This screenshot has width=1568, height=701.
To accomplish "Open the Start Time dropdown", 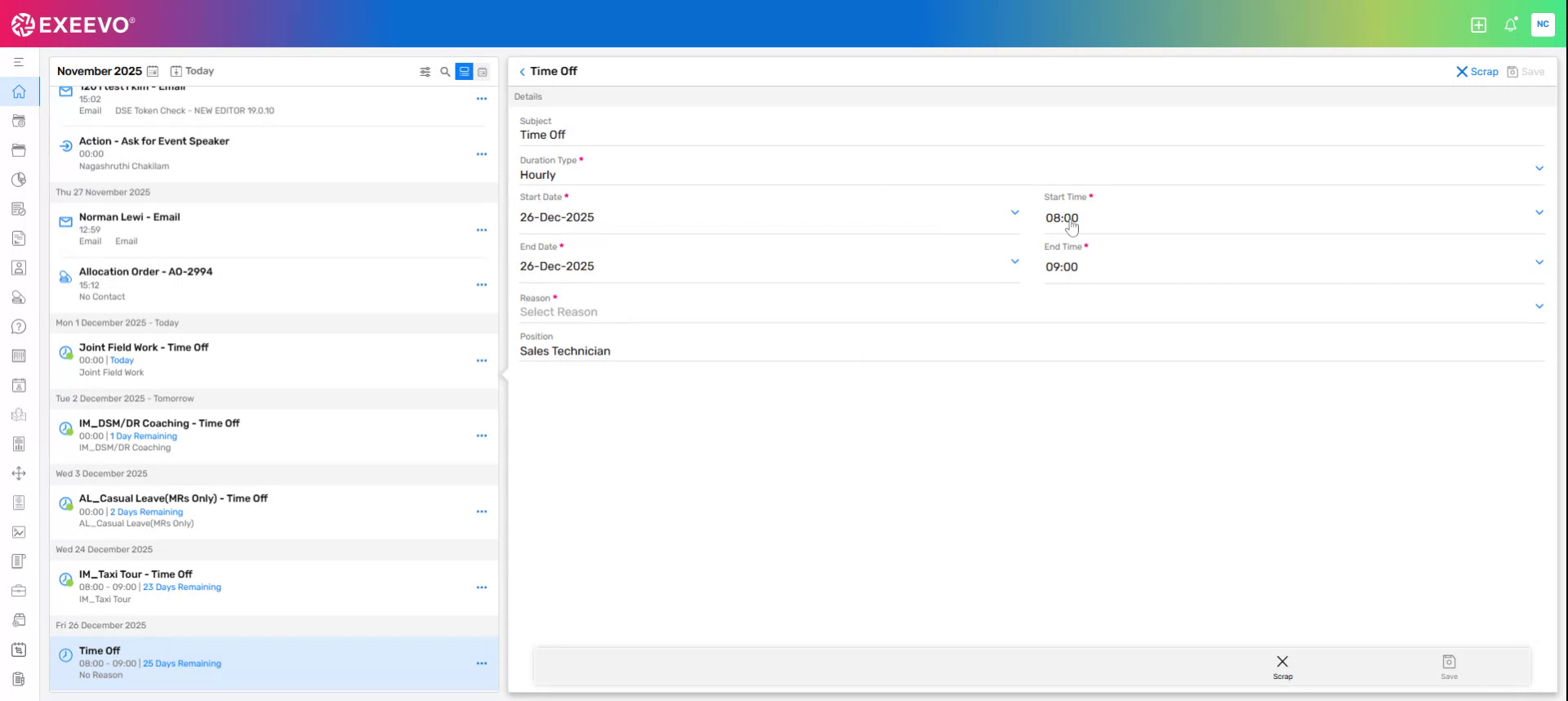I will click(1539, 212).
